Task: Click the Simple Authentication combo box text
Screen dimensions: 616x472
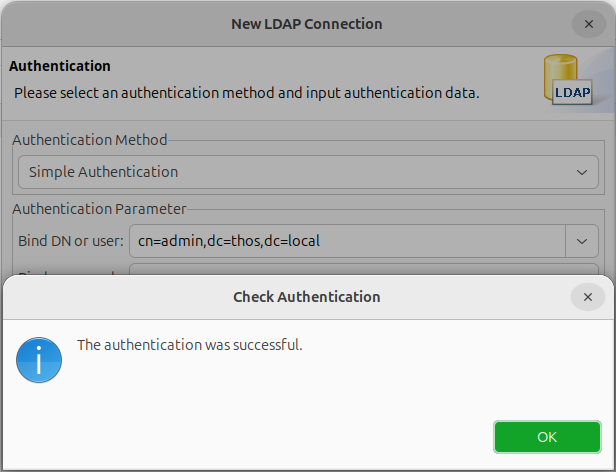Action: pos(103,172)
